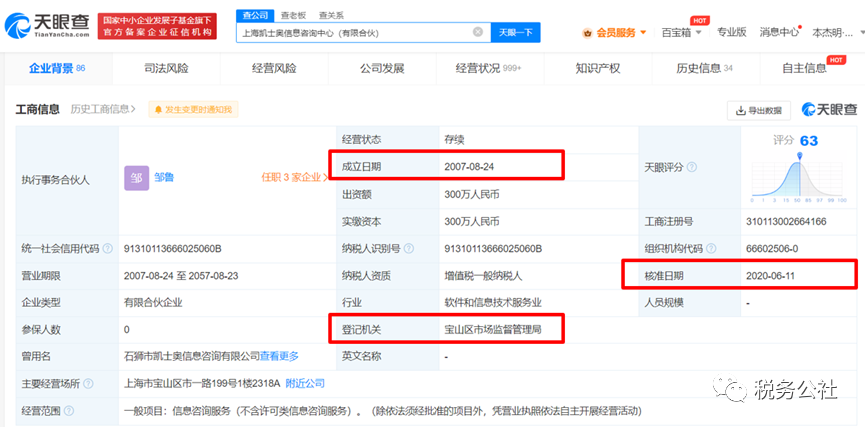Click the 经营状态 value 存续
Screen dimensions: 865x427
[x=454, y=140]
